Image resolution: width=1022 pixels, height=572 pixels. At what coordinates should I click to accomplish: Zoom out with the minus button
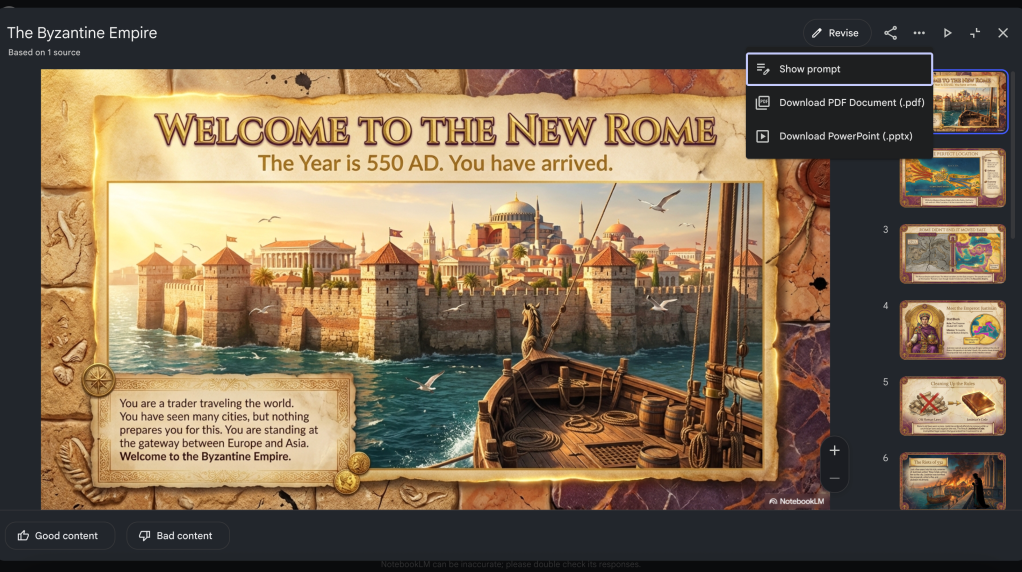pyautogui.click(x=834, y=479)
